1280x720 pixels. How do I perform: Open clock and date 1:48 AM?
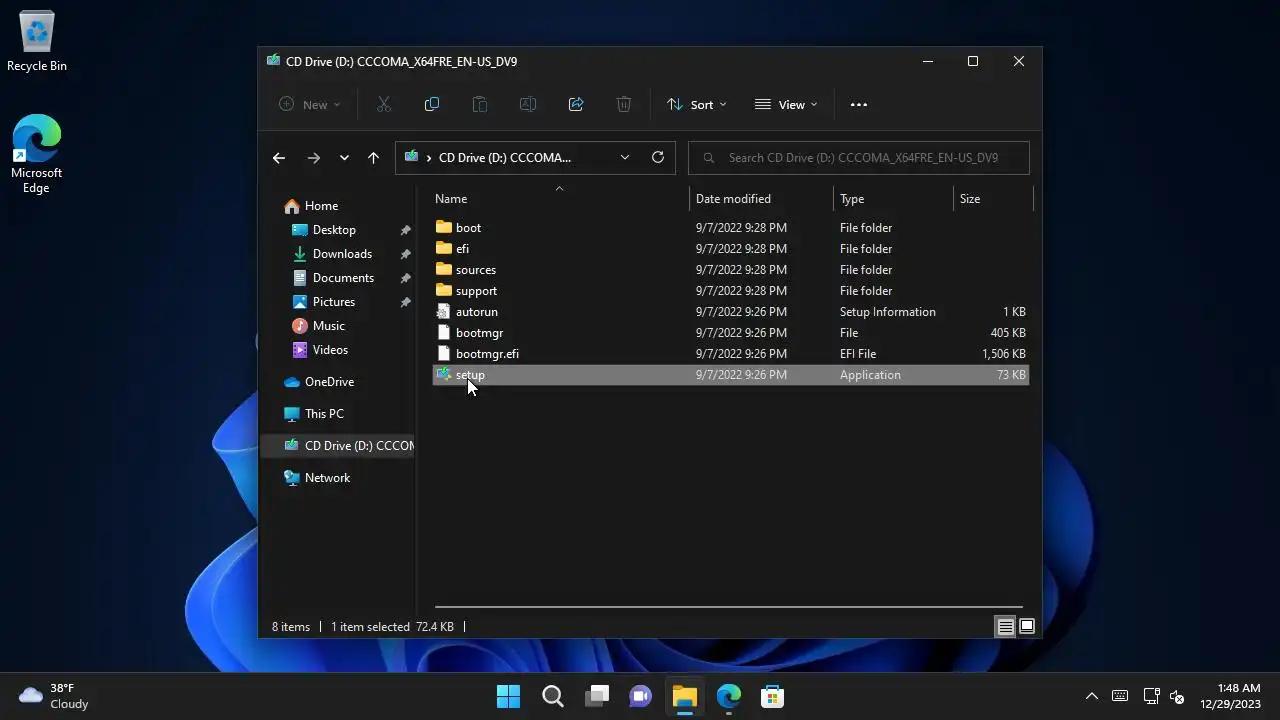tap(1230, 696)
